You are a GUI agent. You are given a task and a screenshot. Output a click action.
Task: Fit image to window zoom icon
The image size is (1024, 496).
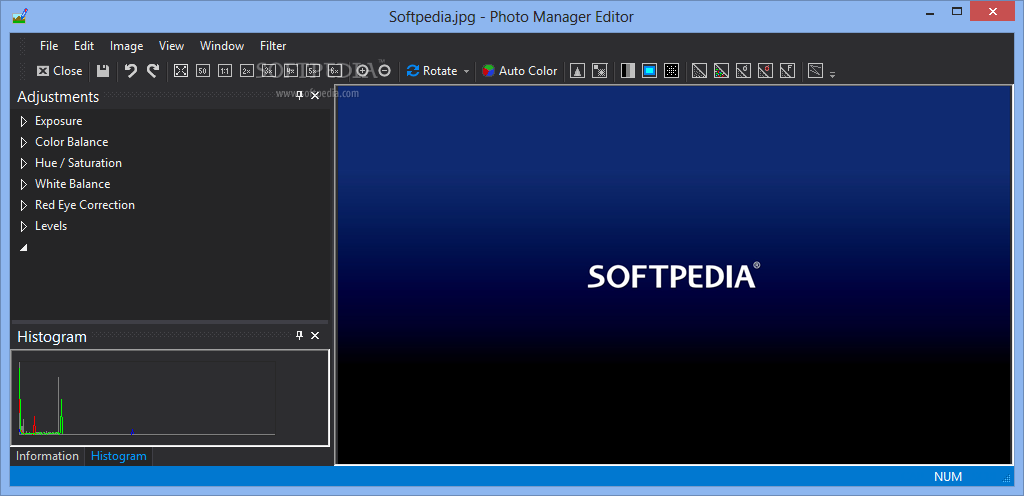[181, 70]
